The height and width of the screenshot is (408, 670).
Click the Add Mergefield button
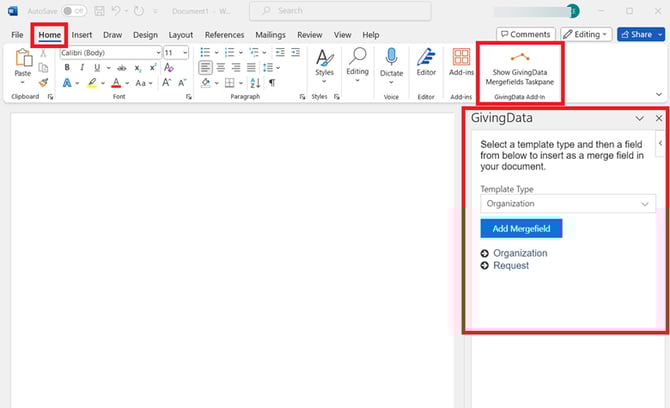coord(521,229)
